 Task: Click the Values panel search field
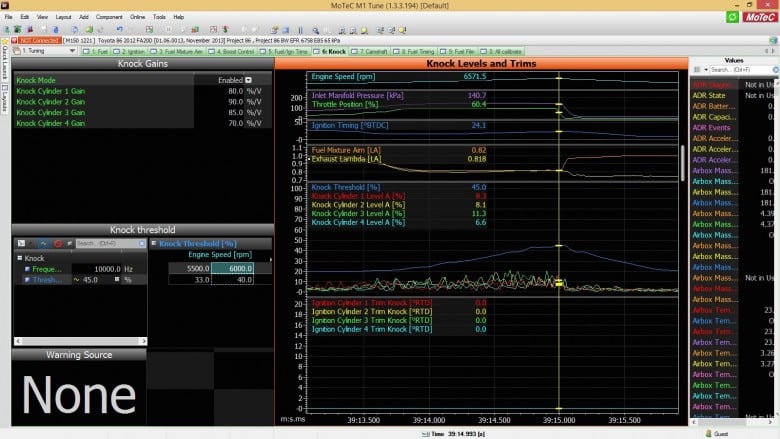click(x=741, y=70)
